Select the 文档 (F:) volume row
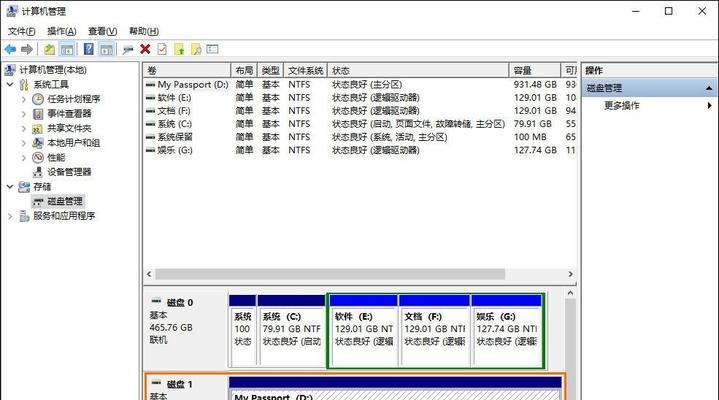 (360, 111)
